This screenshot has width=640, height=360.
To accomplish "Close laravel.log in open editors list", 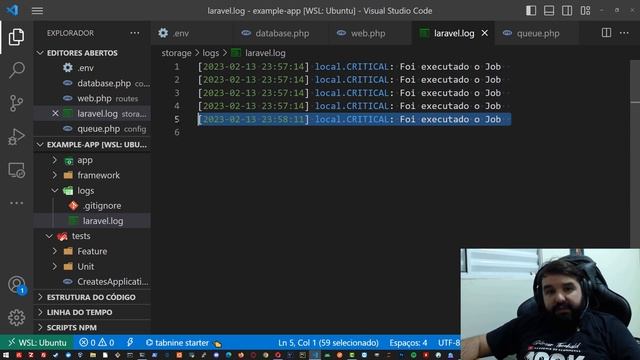I will pos(55,113).
